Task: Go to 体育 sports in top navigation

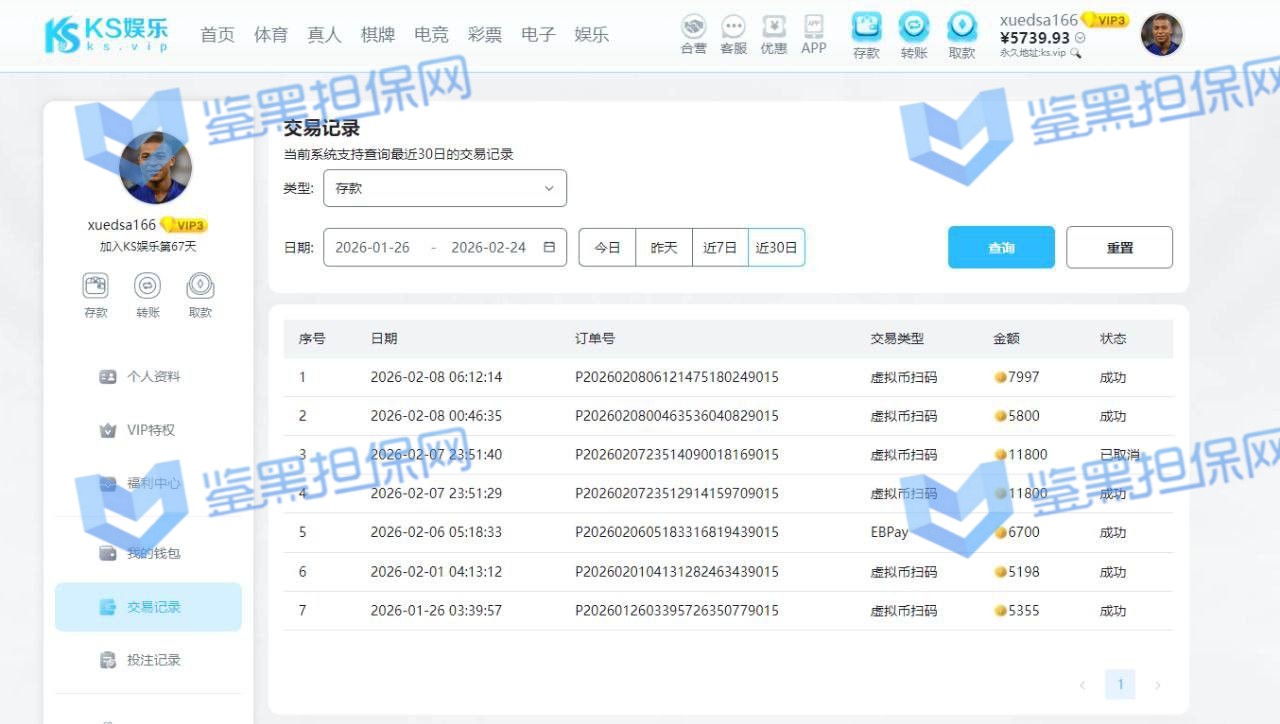Action: click(270, 35)
